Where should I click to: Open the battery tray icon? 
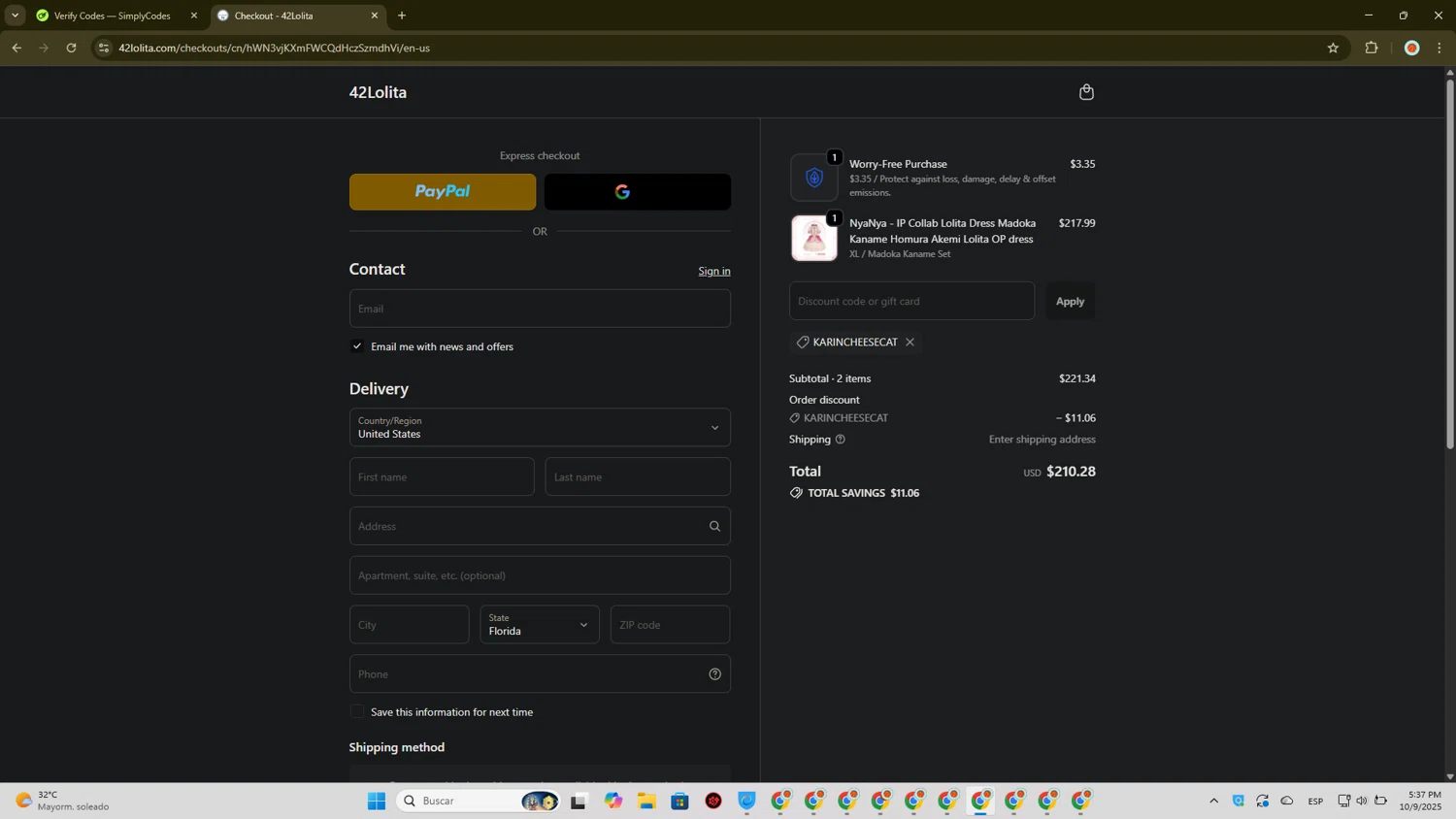coord(1381,801)
